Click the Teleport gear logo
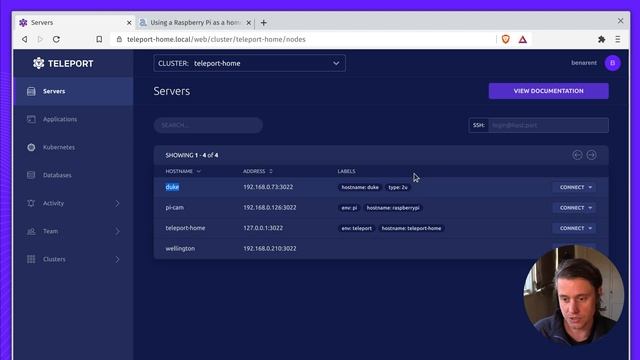 coord(38,63)
